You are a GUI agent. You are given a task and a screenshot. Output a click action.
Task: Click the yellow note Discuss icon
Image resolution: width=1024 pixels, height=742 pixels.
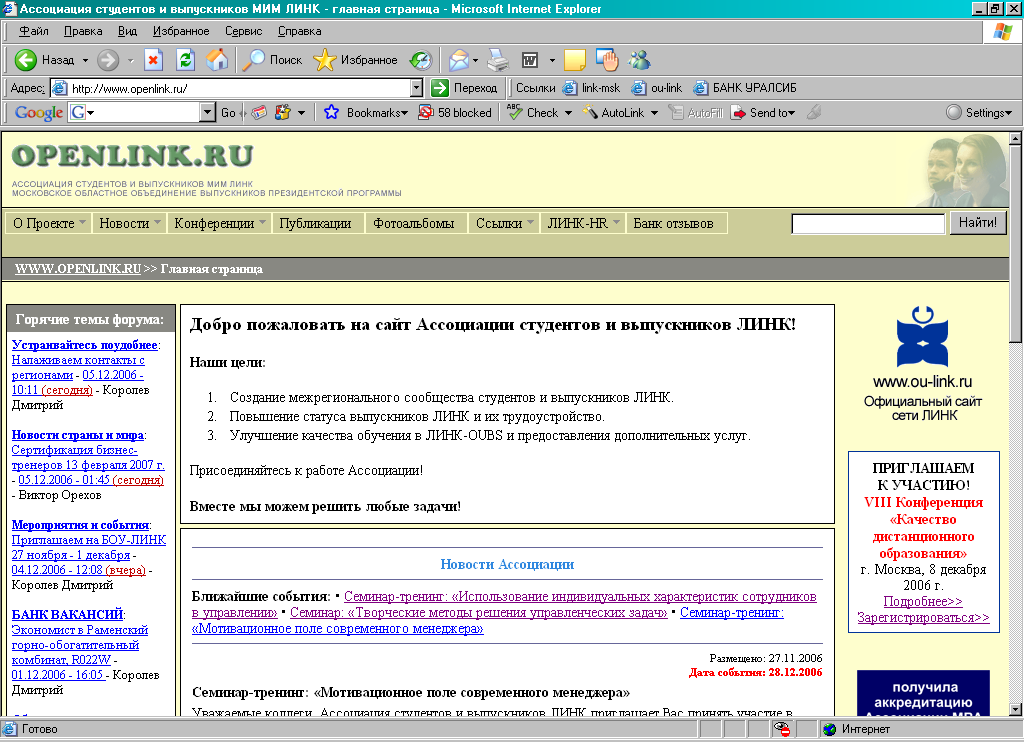point(574,60)
